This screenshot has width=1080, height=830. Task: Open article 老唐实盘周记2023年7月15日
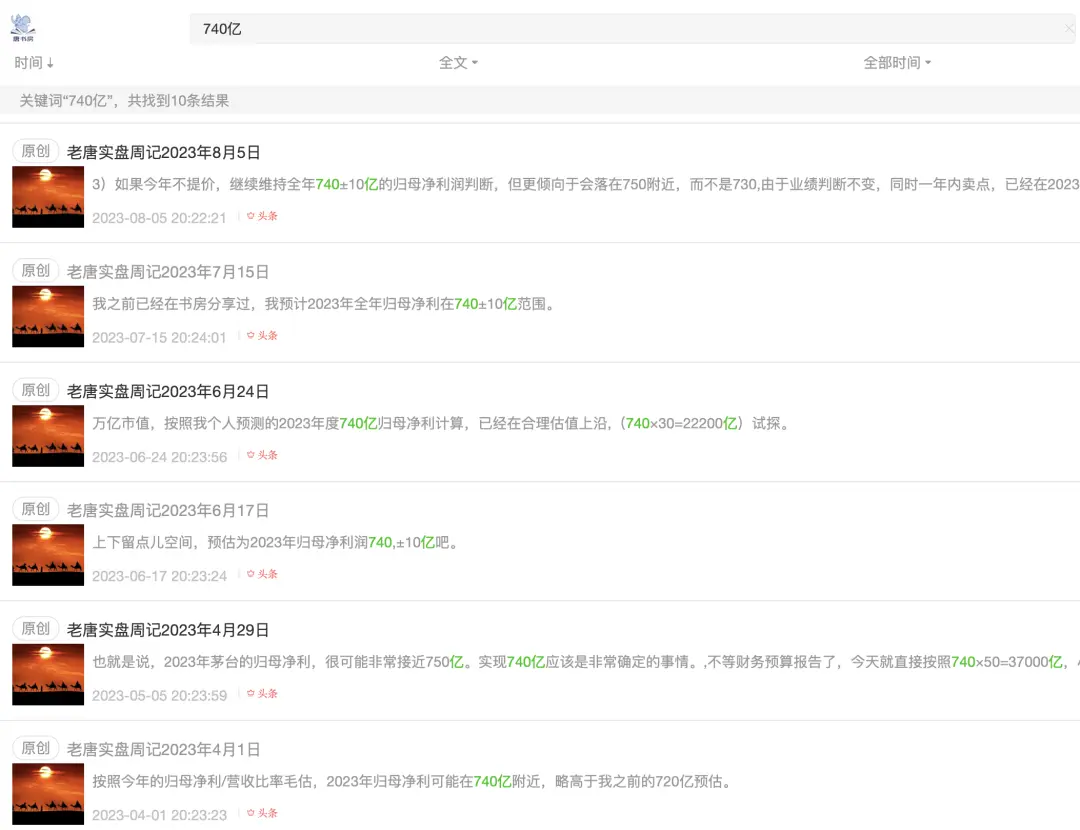click(168, 272)
